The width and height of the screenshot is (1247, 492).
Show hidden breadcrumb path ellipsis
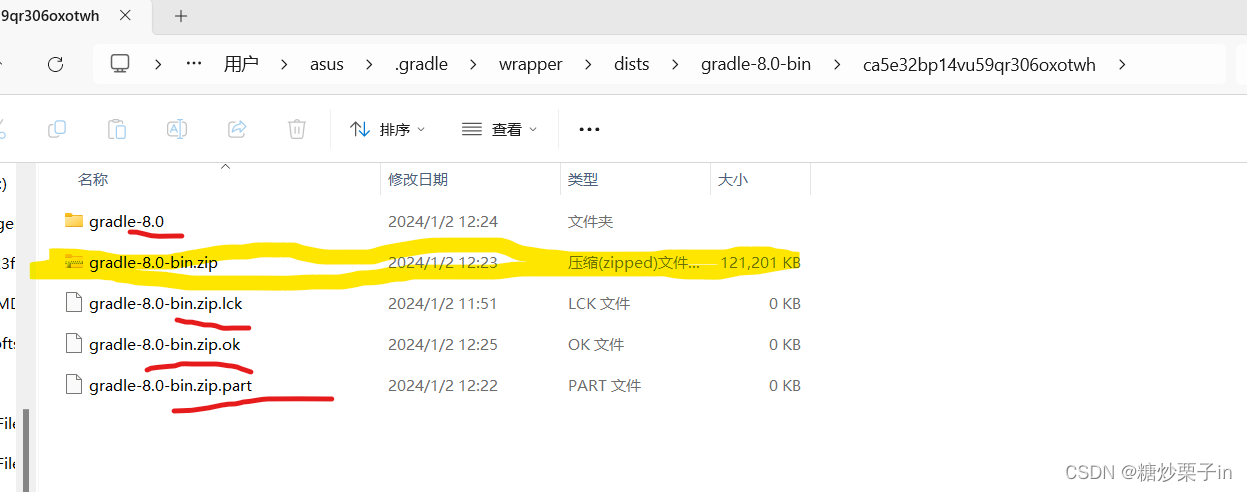click(x=194, y=64)
